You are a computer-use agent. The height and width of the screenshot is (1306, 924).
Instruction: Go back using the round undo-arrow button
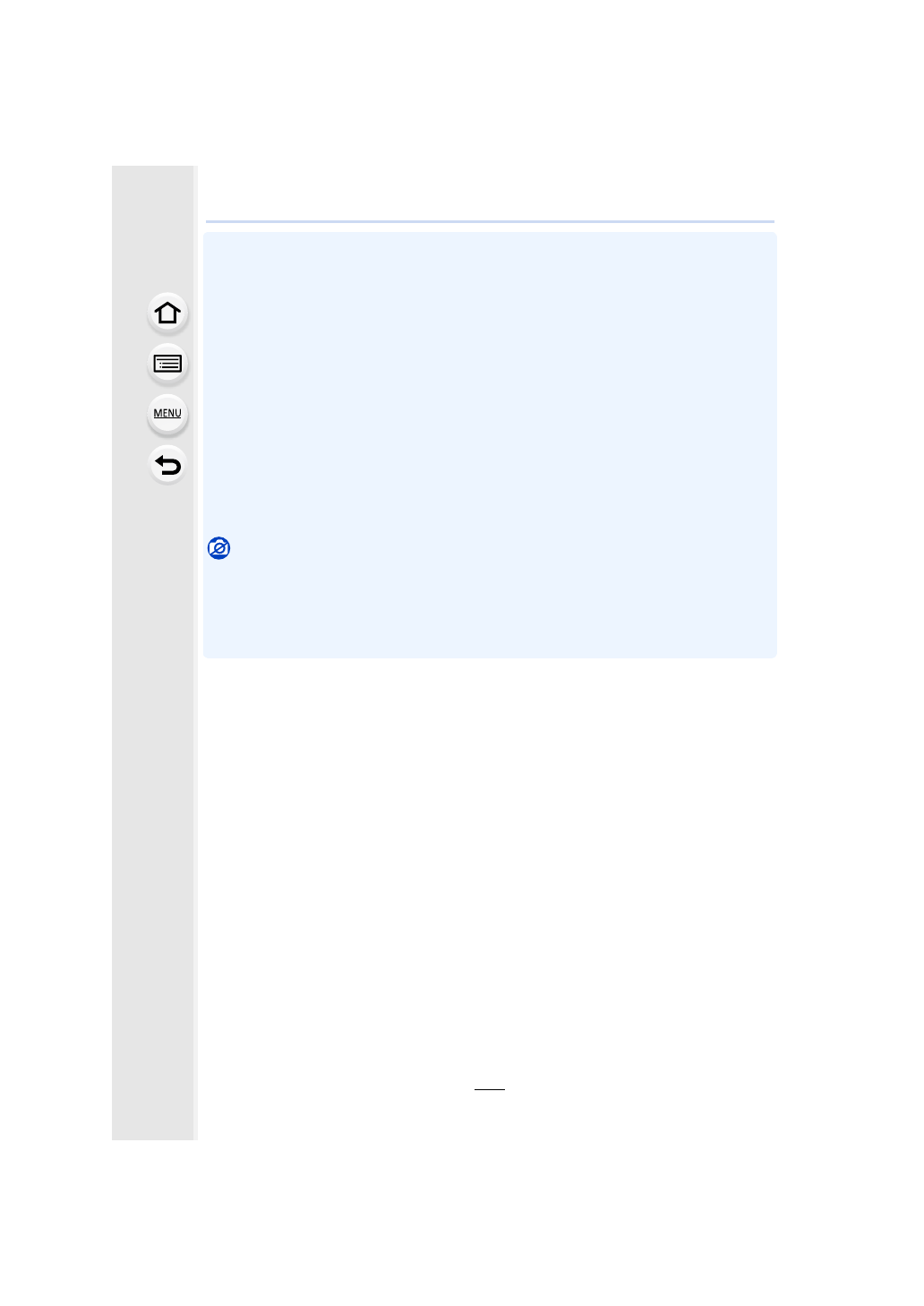[167, 465]
